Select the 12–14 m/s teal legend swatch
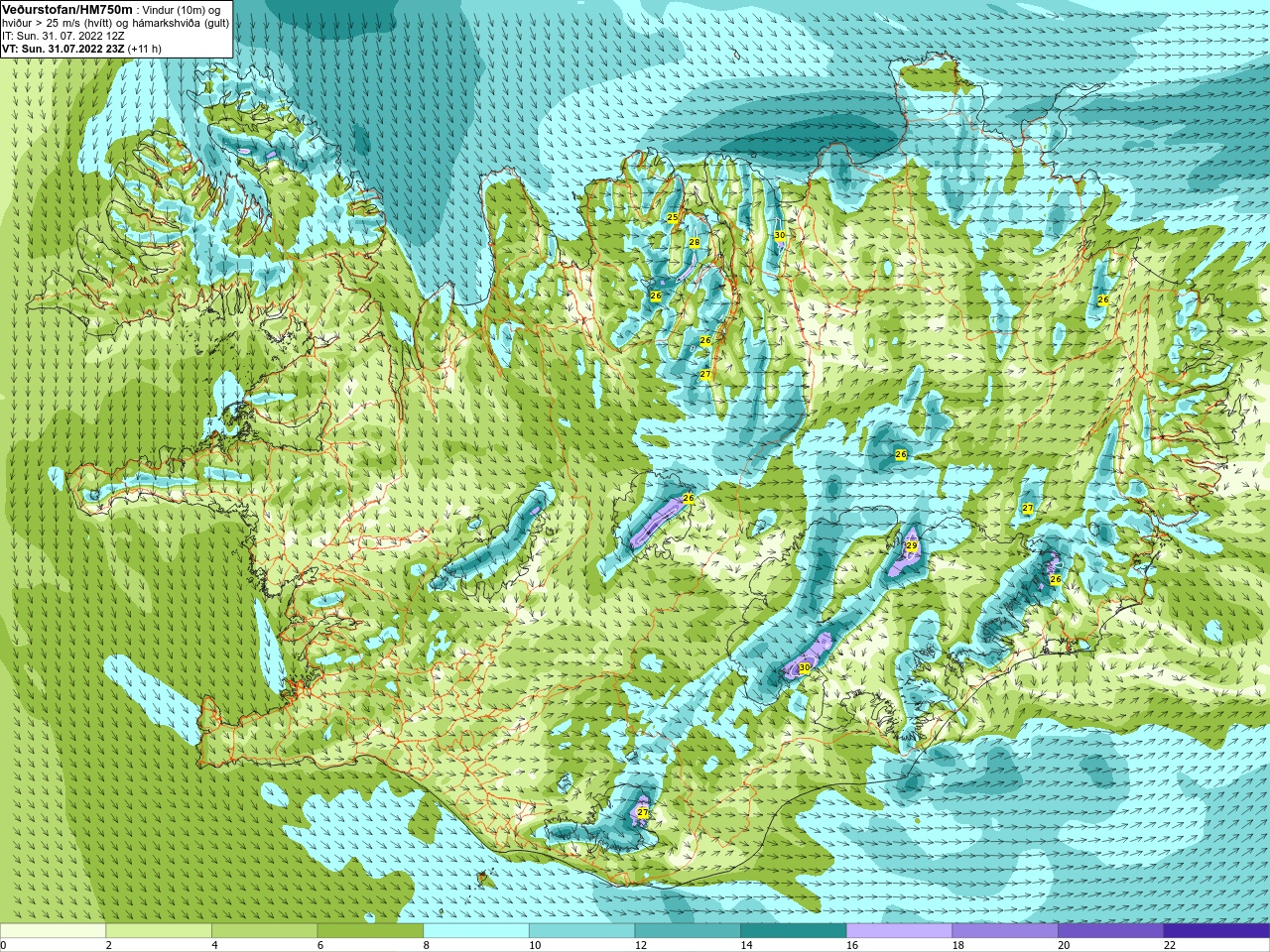1270x952 pixels. (688, 930)
